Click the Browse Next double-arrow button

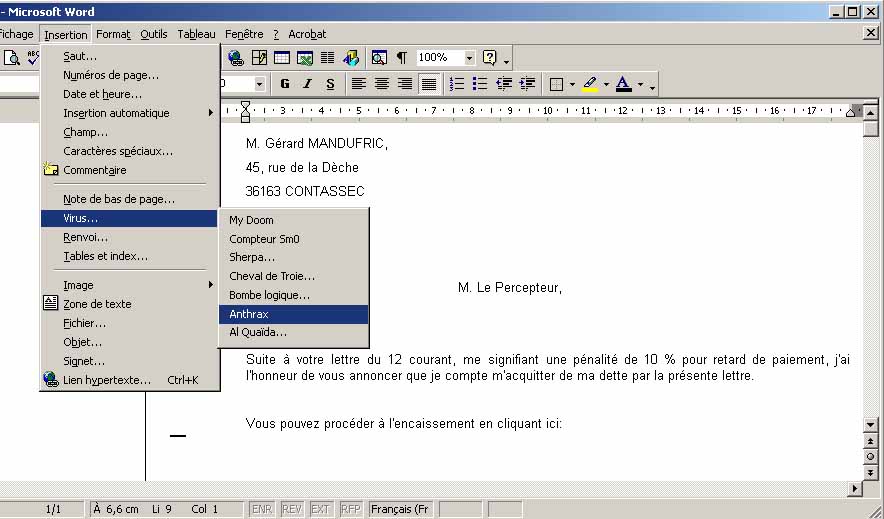[870, 473]
